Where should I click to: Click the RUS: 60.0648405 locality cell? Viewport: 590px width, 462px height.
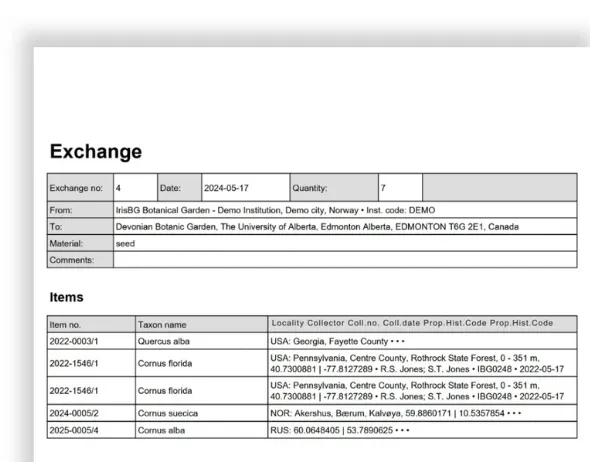click(x=422, y=430)
